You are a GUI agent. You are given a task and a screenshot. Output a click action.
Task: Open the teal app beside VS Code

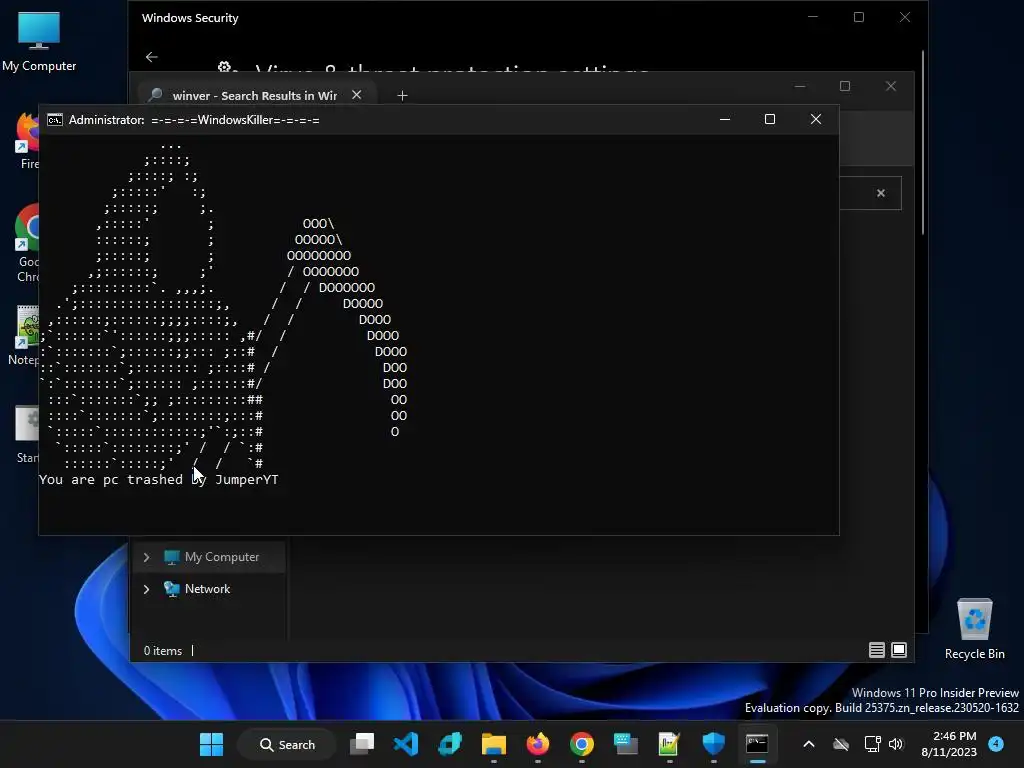tap(450, 744)
